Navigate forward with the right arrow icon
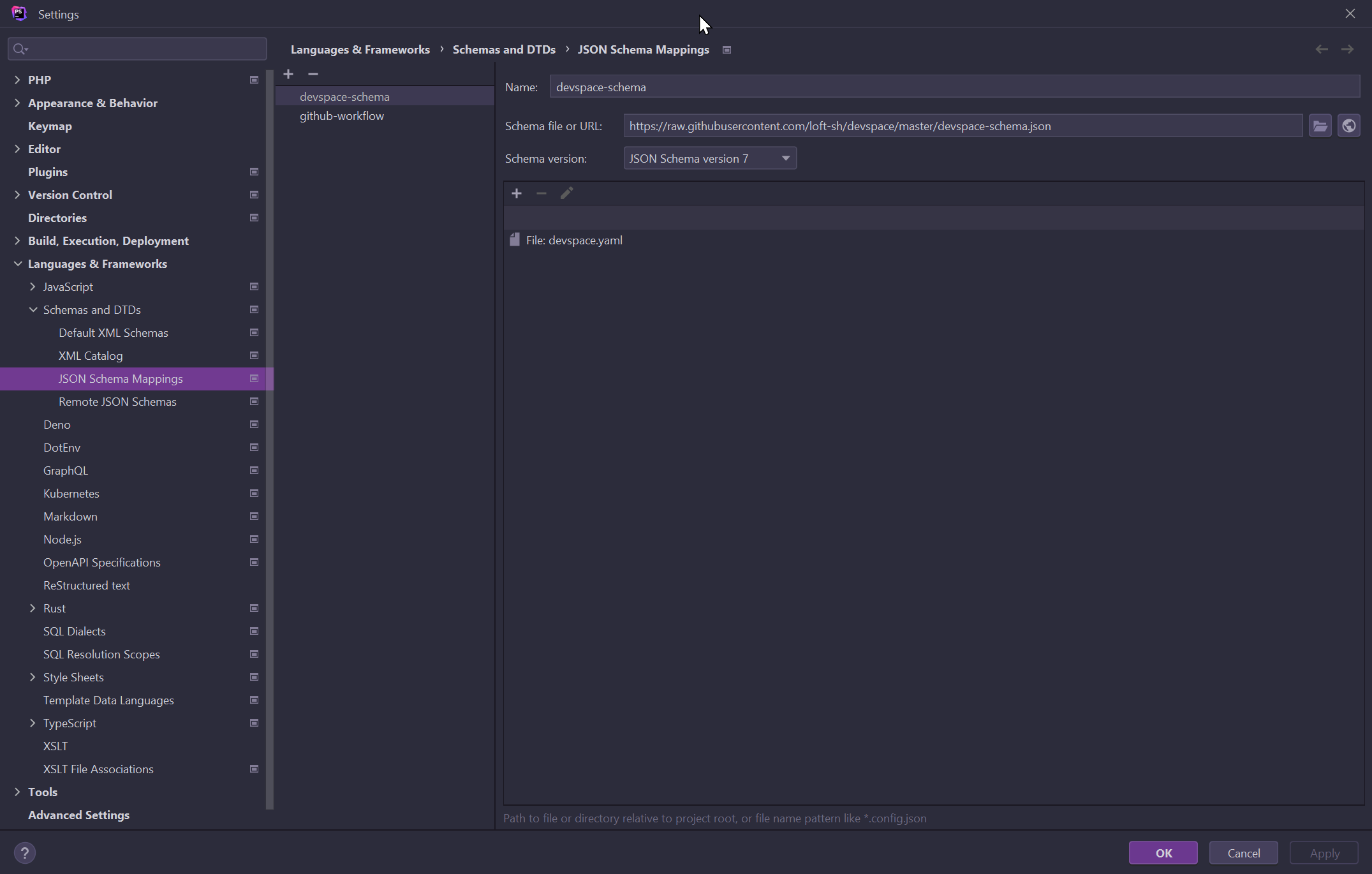 click(1348, 49)
